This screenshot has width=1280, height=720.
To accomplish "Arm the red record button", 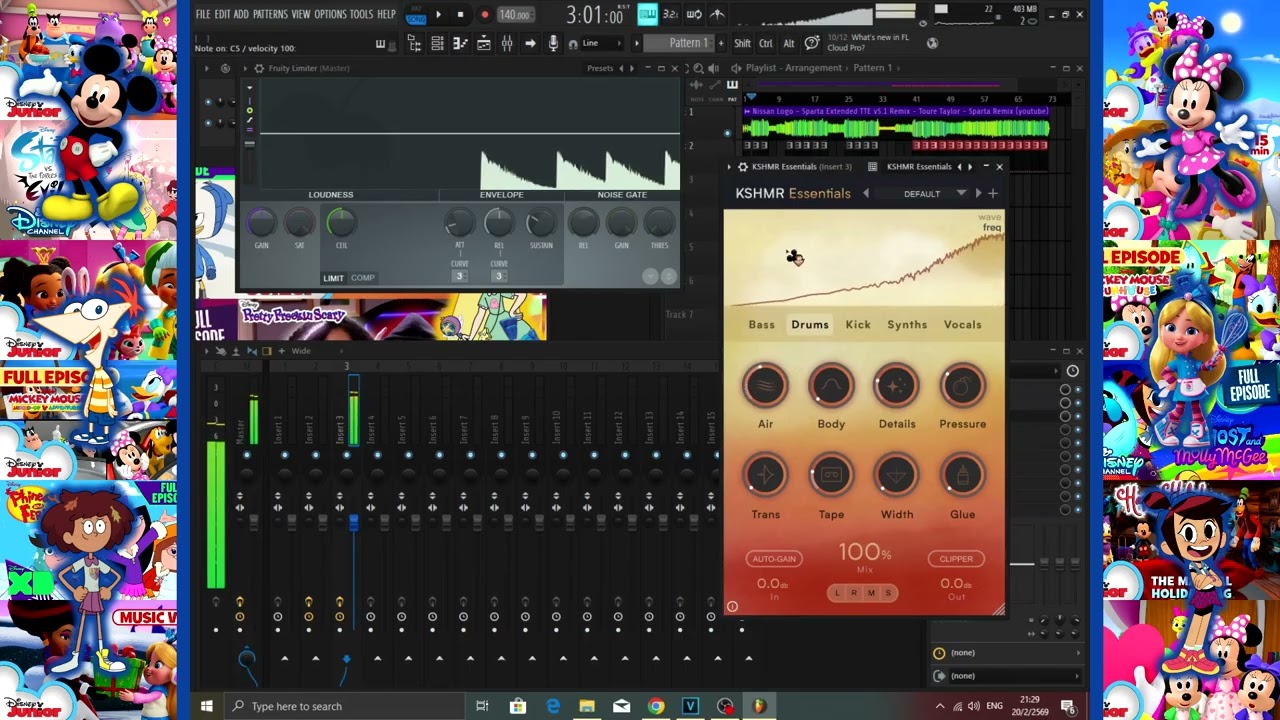I will click(x=484, y=14).
